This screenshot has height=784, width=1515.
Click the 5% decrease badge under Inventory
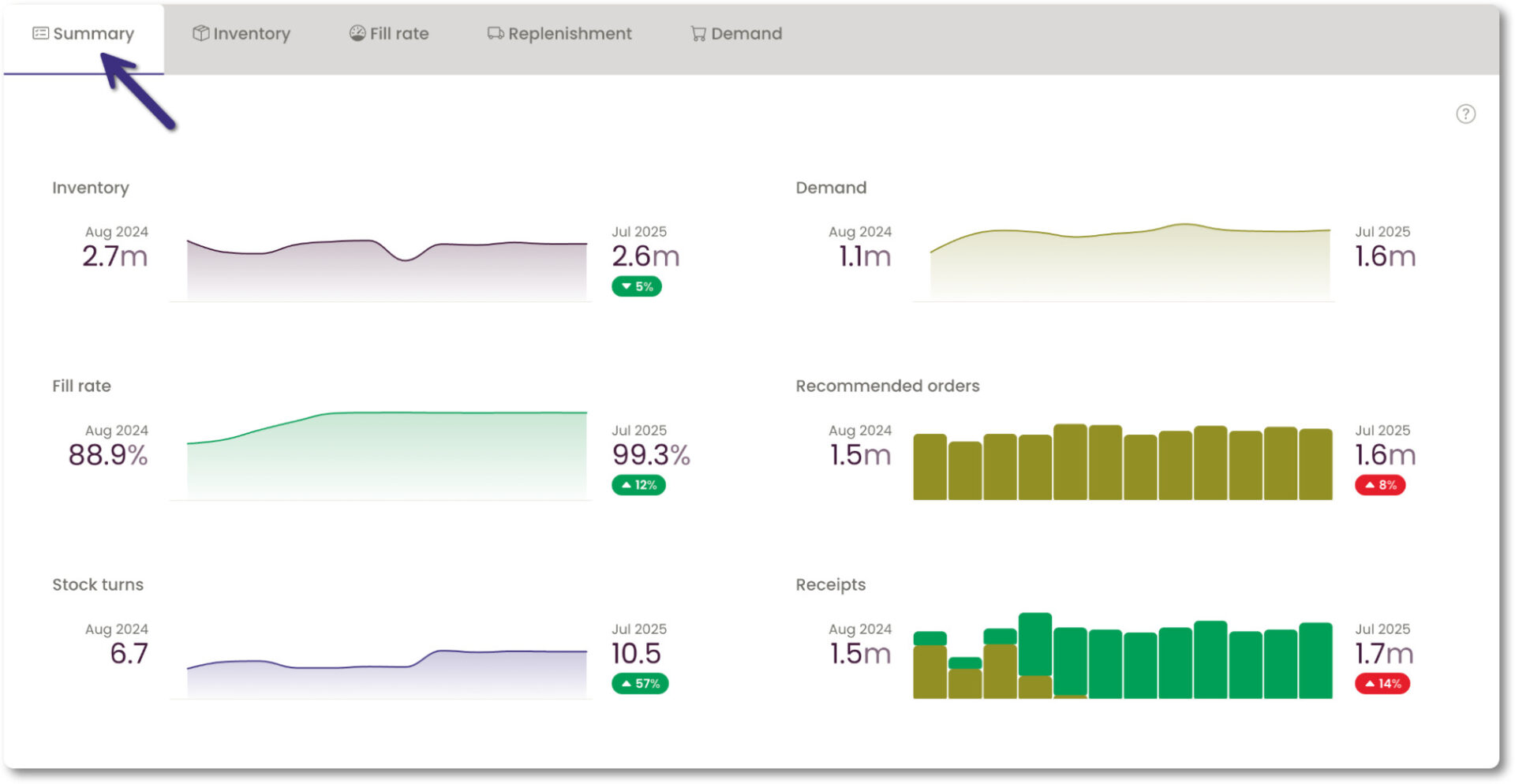click(x=637, y=286)
